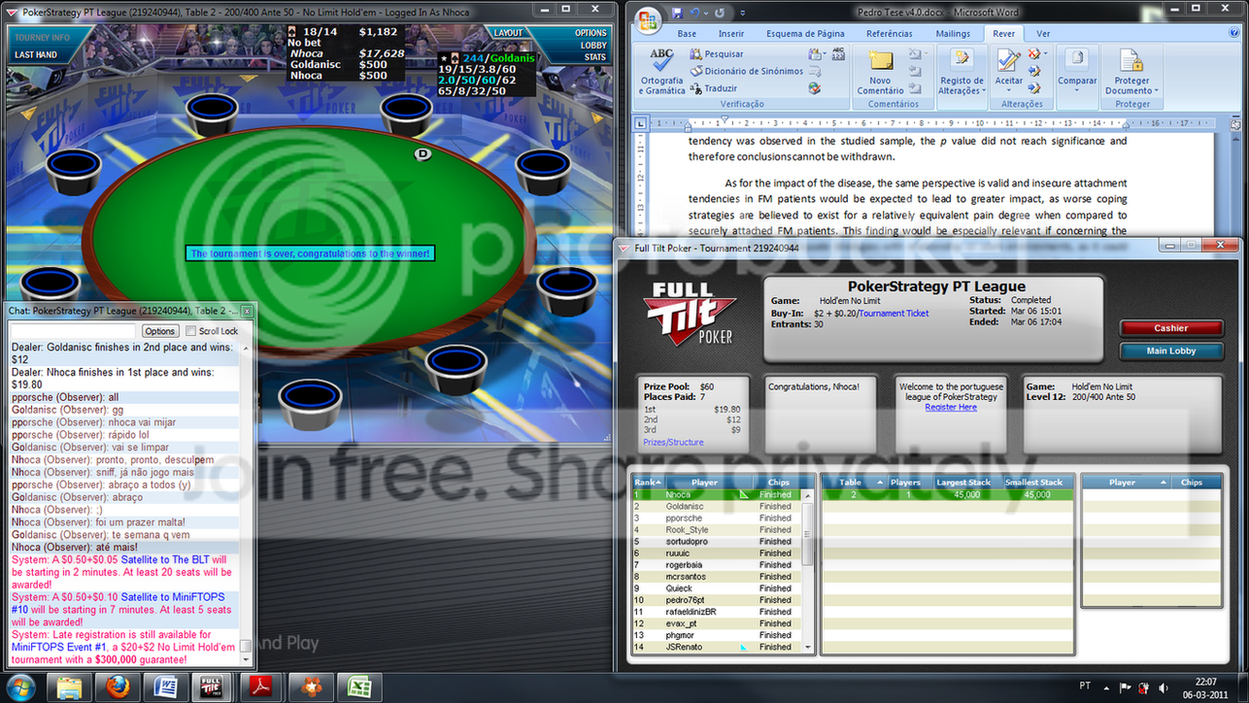Click the word count icon in Verificação group
1249x703 pixels.
[840, 54]
